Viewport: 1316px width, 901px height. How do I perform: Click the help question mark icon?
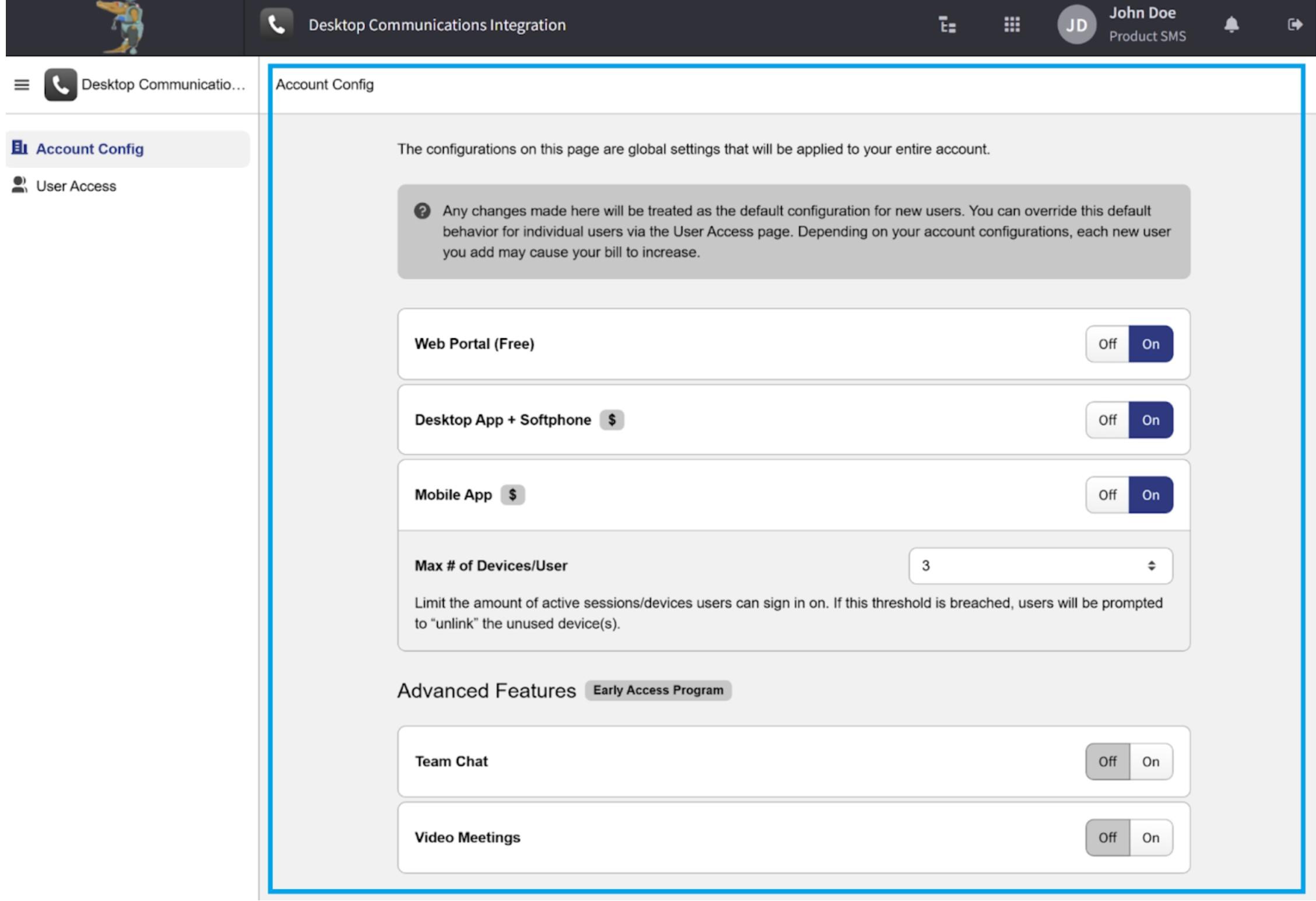(422, 211)
